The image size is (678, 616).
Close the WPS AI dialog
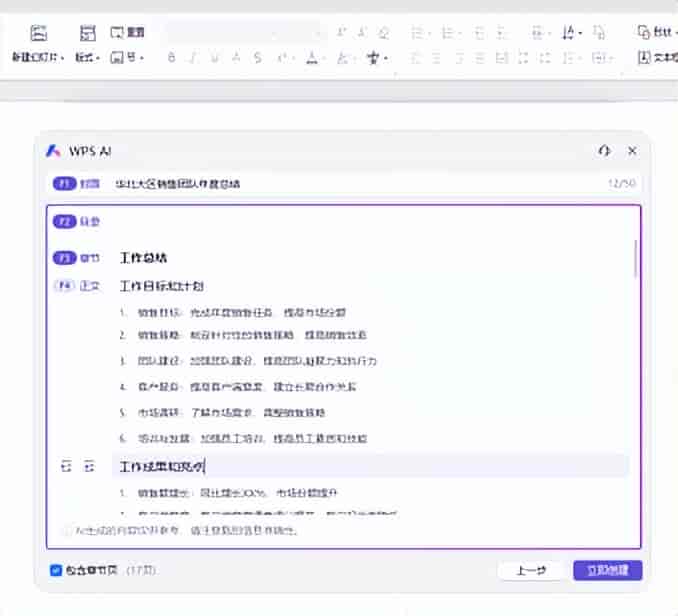point(632,151)
